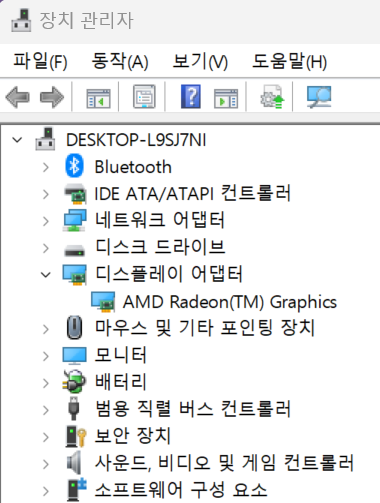Open the 동작(A) menu
This screenshot has height=503, width=380.
tap(120, 61)
